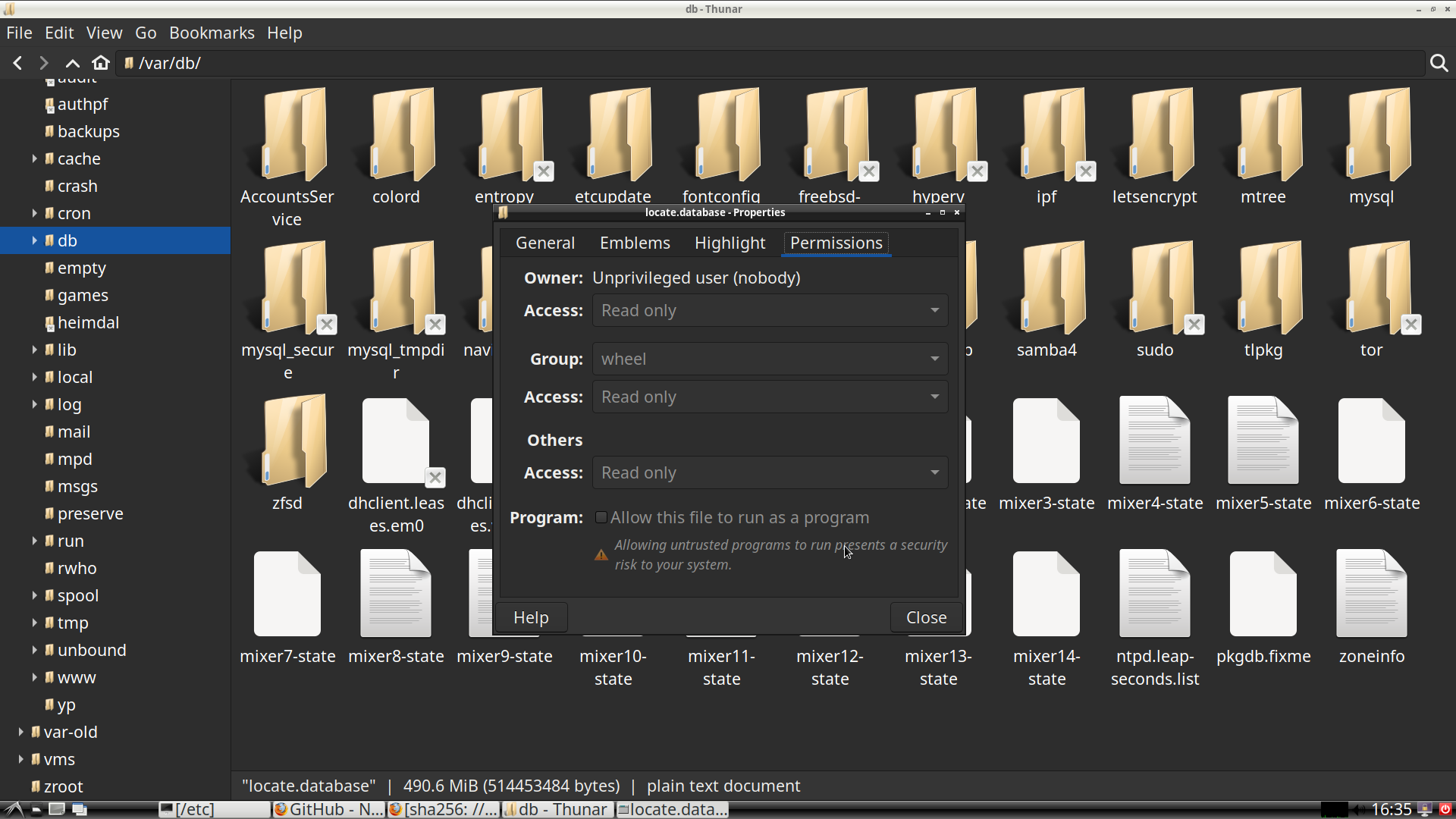This screenshot has width=1456, height=819.
Task: Select the sudo folder icon
Action: tap(1155, 288)
